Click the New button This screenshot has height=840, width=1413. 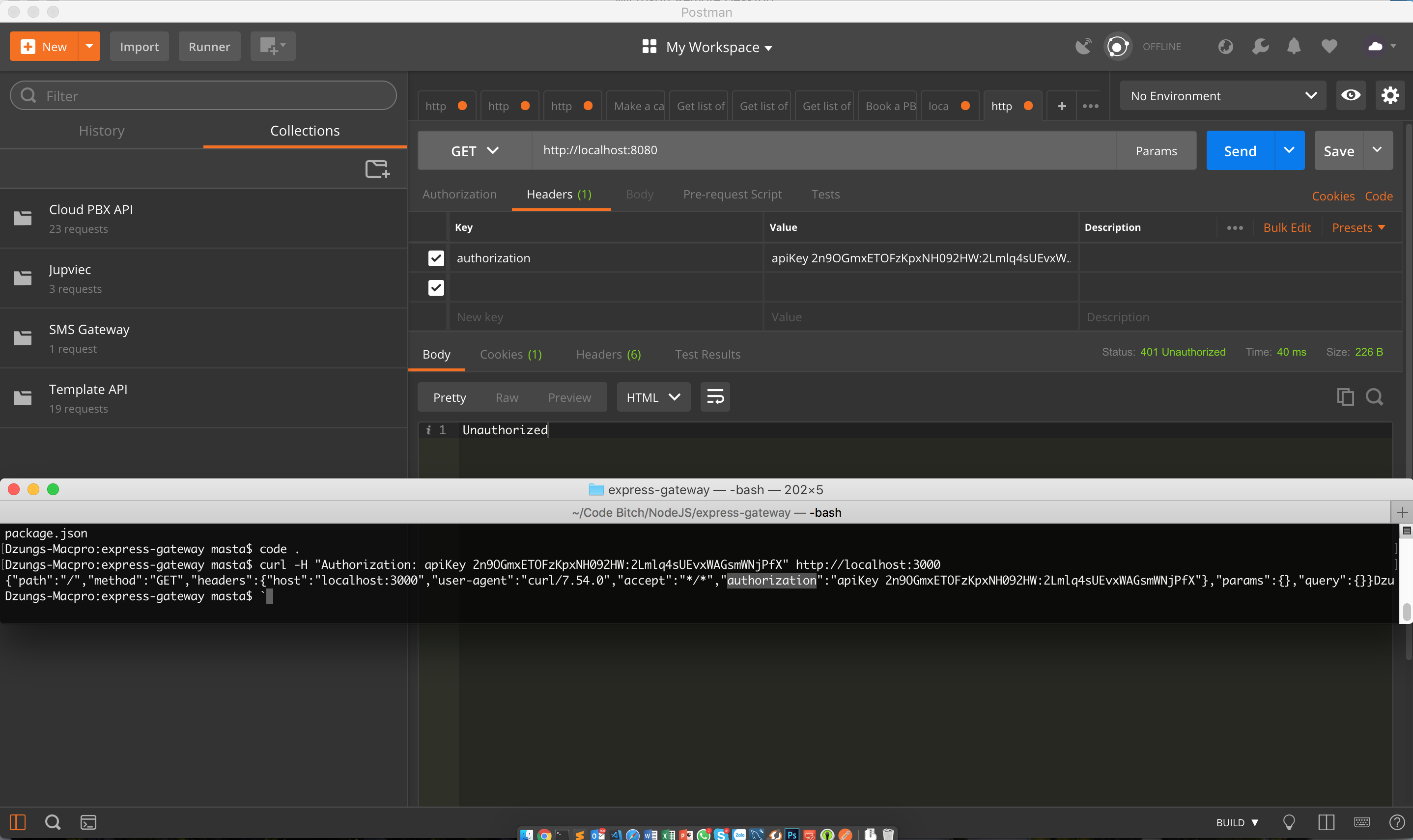tap(44, 46)
